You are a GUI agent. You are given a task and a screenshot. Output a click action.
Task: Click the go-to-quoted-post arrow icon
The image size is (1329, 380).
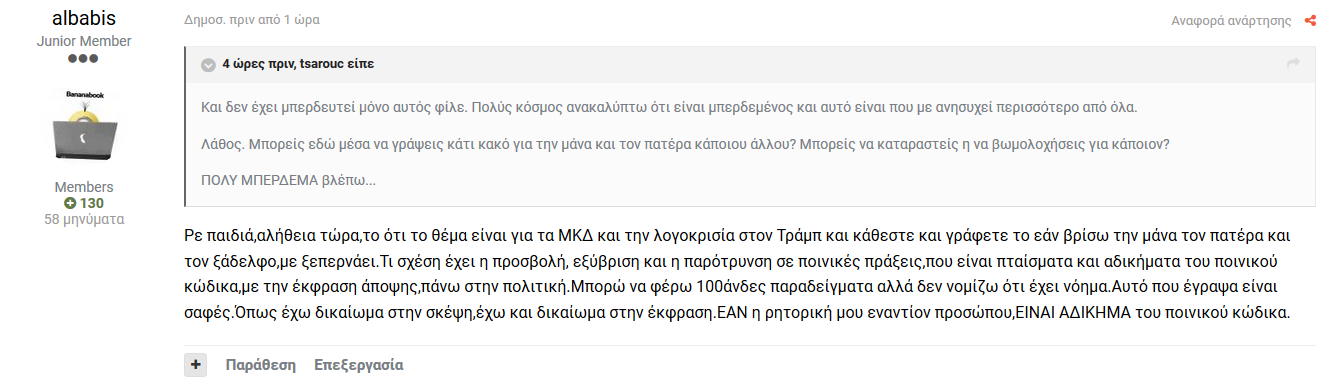click(1293, 64)
